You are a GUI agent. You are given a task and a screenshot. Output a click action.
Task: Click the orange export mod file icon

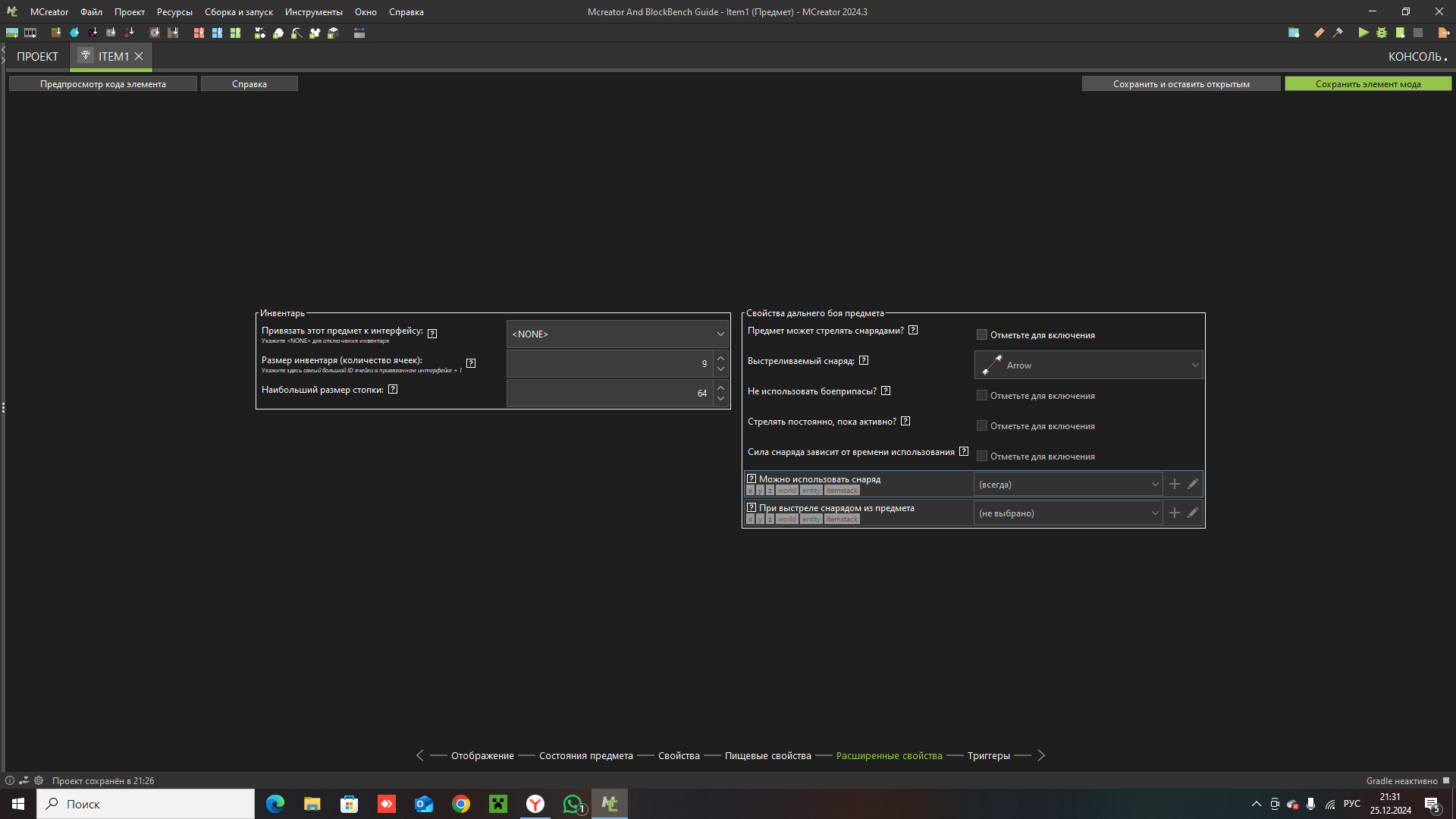[x=1444, y=33]
